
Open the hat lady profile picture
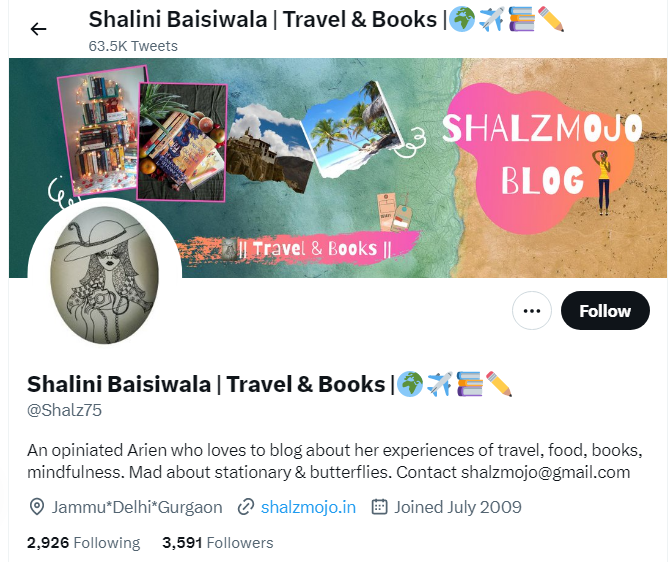click(x=105, y=275)
